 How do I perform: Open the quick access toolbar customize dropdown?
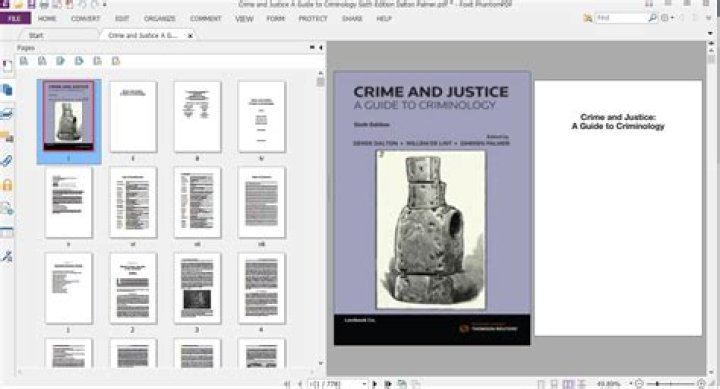pos(105,5)
